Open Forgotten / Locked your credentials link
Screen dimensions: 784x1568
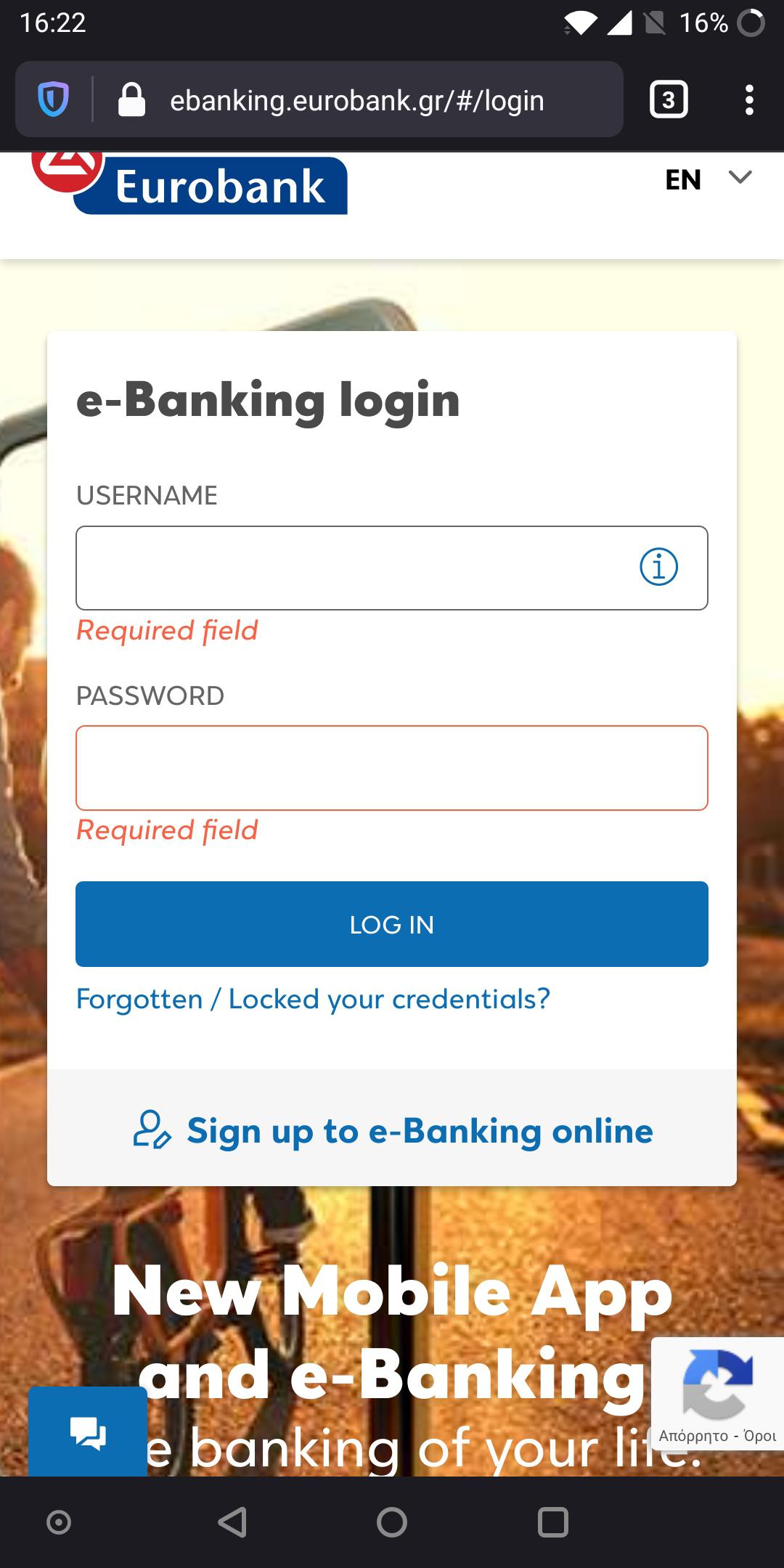click(314, 998)
